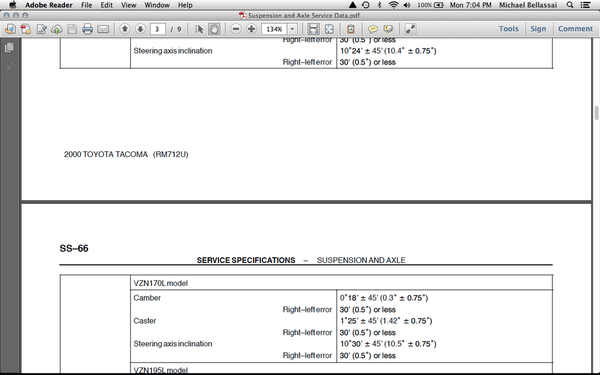This screenshot has height=375, width=600.
Task: Open the page thumbnails side panel
Action: coord(9,47)
